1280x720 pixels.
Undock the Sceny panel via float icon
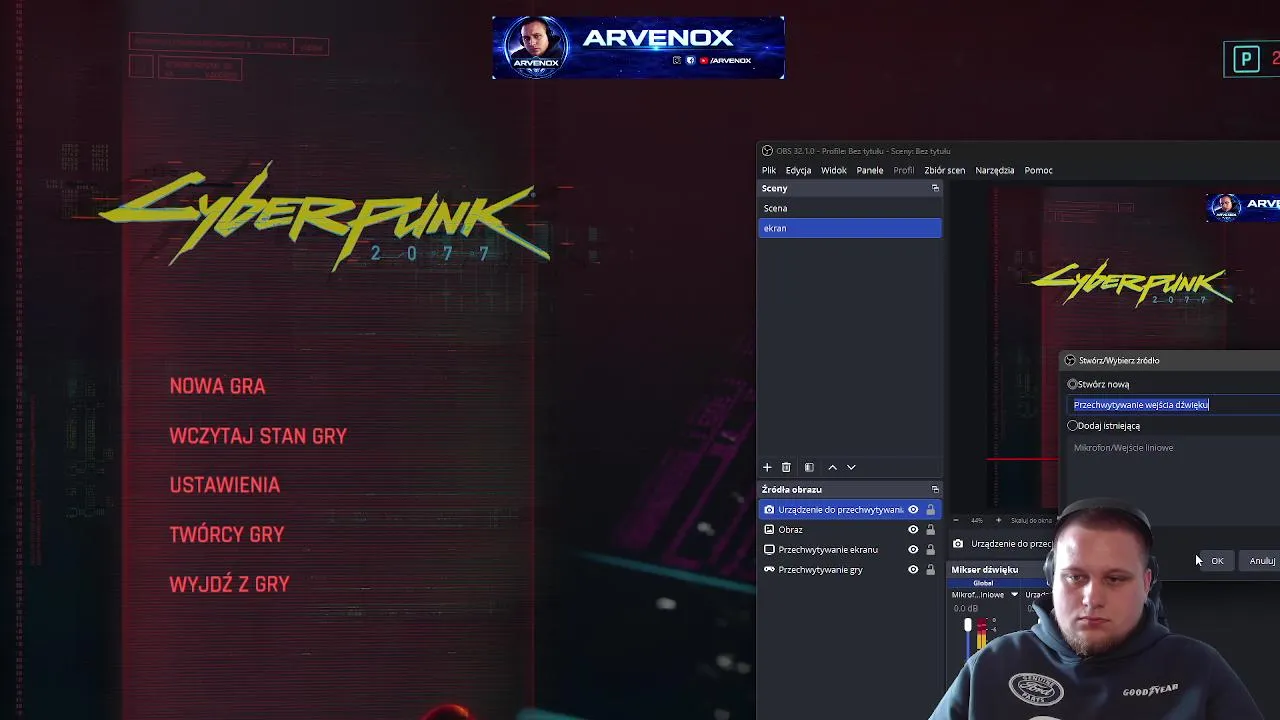pos(935,188)
